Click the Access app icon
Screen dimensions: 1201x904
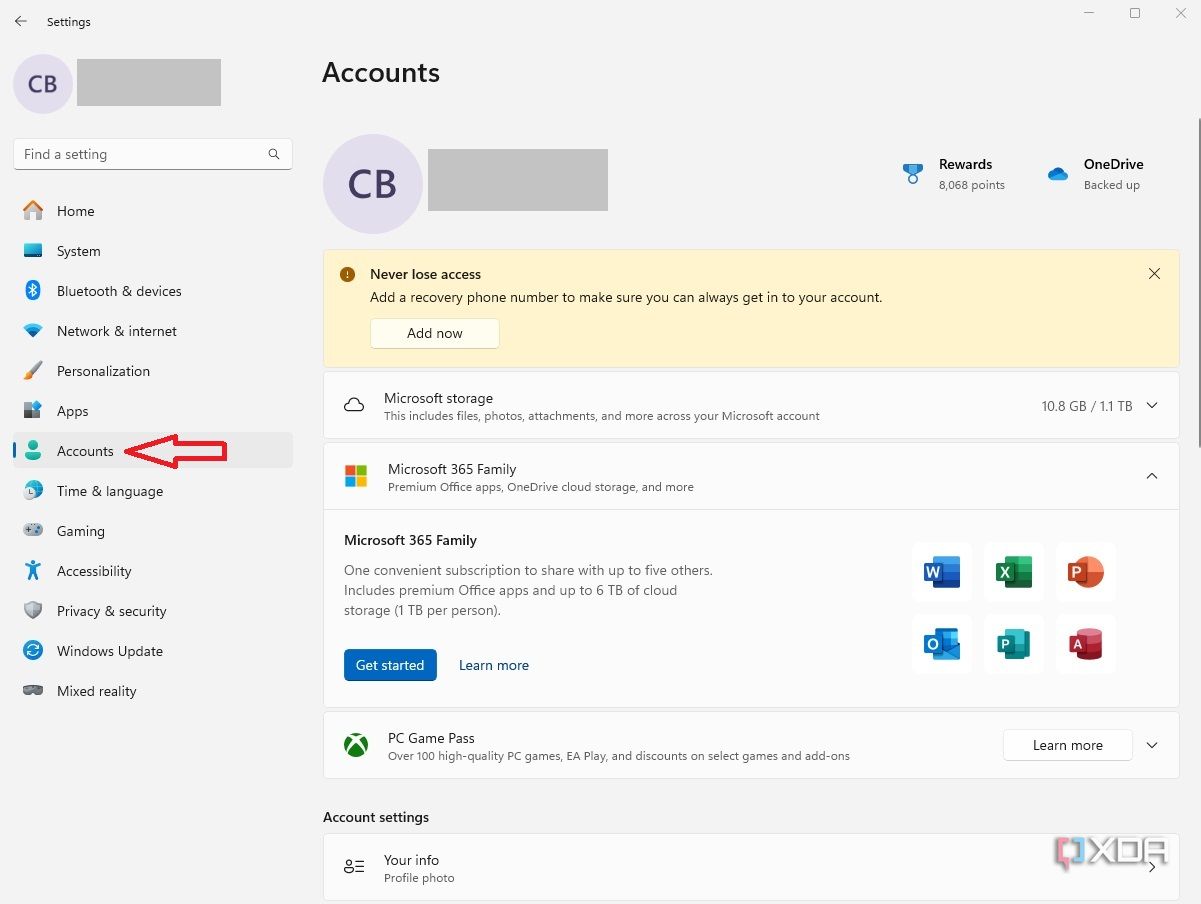[x=1085, y=644]
